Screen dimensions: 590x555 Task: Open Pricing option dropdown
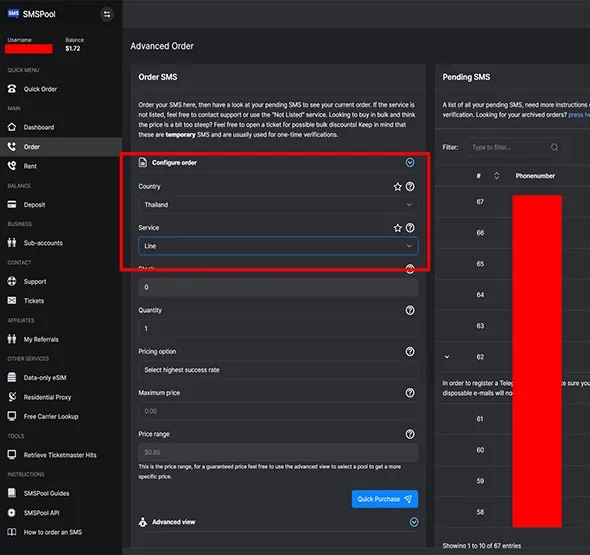tap(278, 370)
